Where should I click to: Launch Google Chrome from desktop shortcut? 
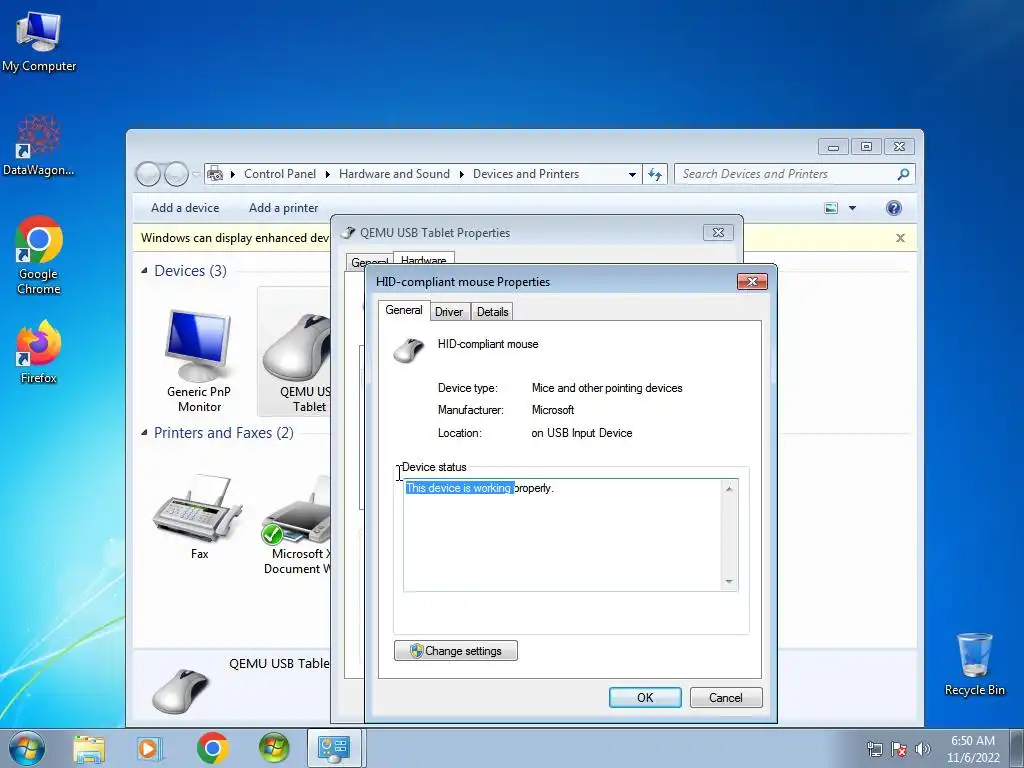tap(39, 255)
